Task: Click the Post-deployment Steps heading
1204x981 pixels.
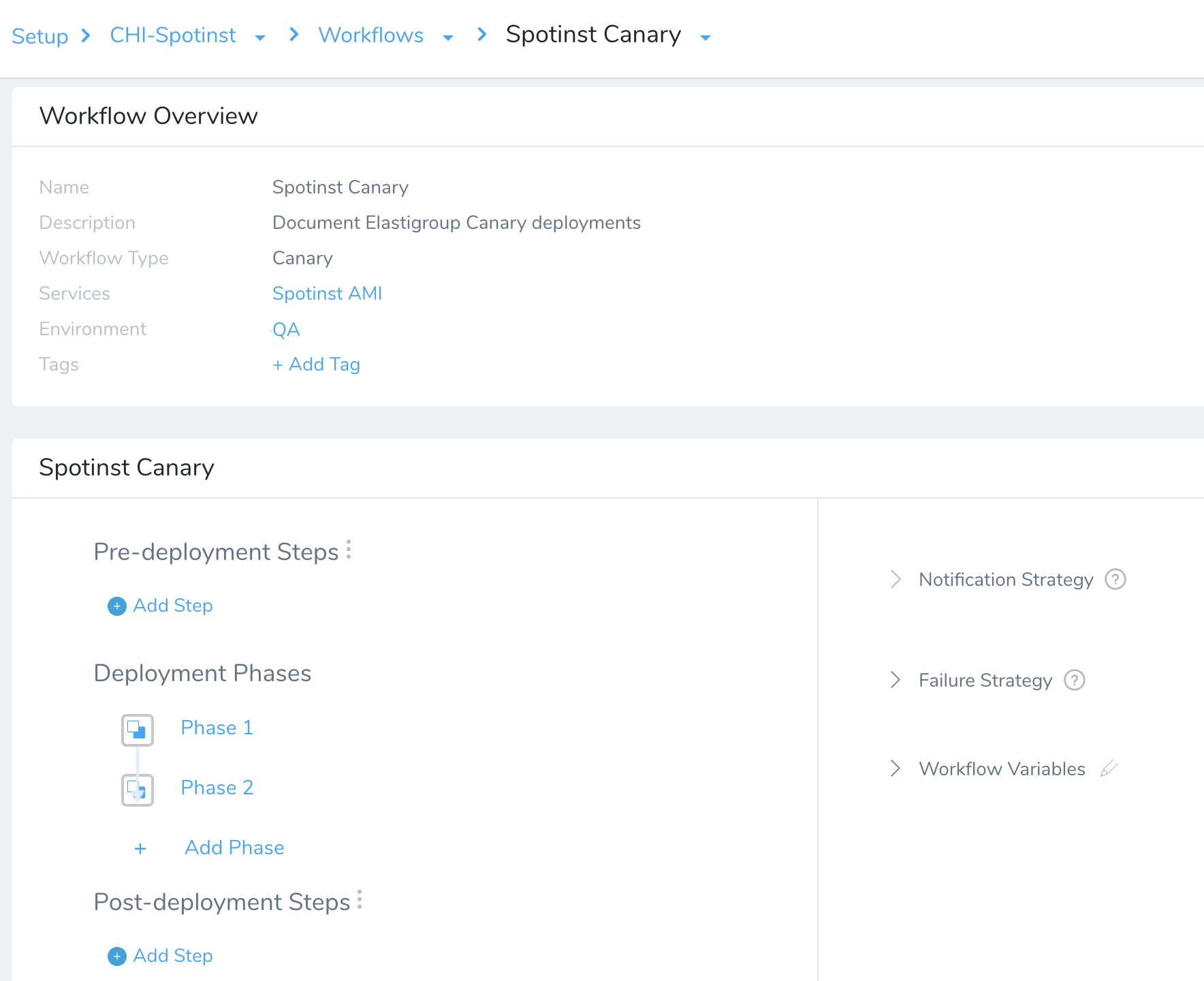Action: [222, 902]
